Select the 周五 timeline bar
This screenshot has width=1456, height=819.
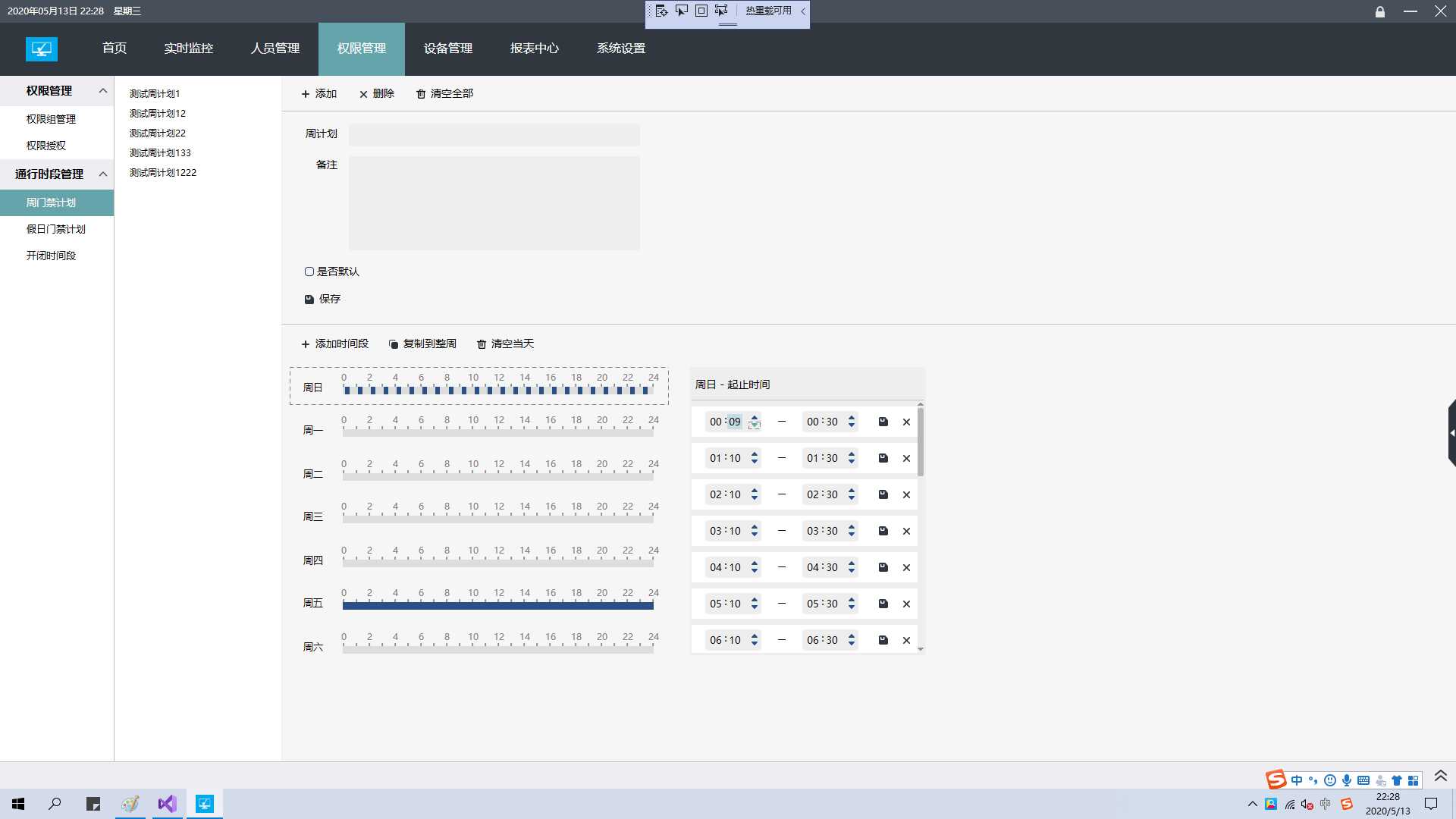point(497,605)
